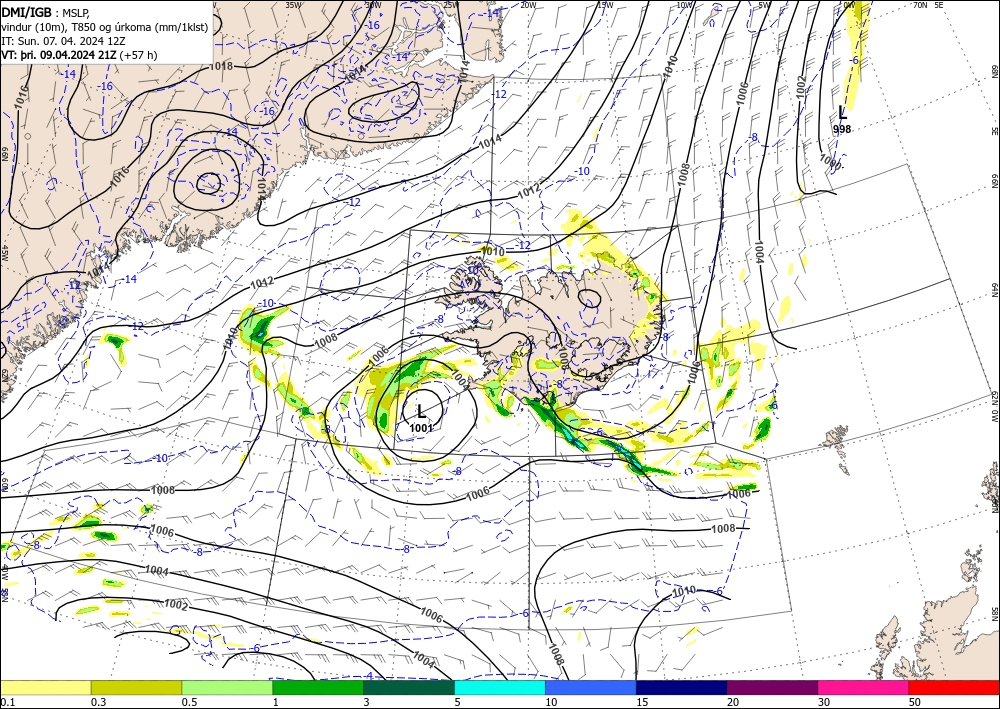Click the green 1–3 legend swatch

coord(318,687)
